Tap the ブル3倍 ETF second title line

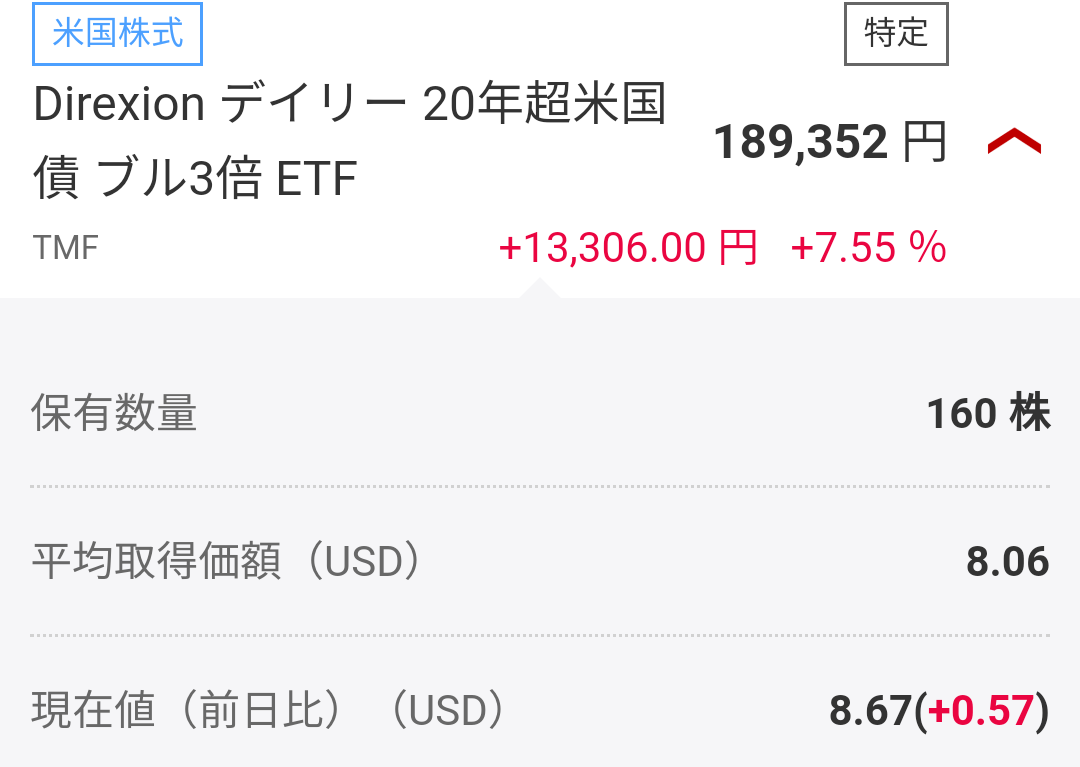(195, 180)
